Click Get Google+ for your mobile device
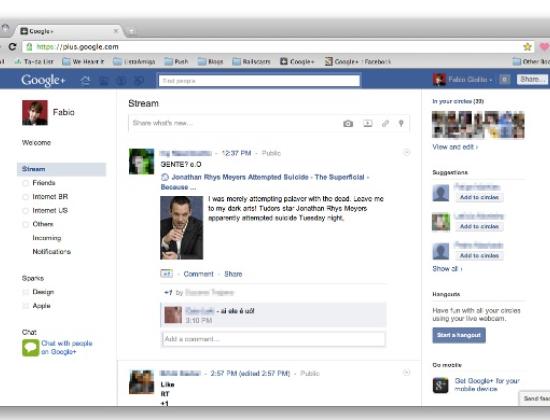This screenshot has height=420, width=550. click(487, 385)
